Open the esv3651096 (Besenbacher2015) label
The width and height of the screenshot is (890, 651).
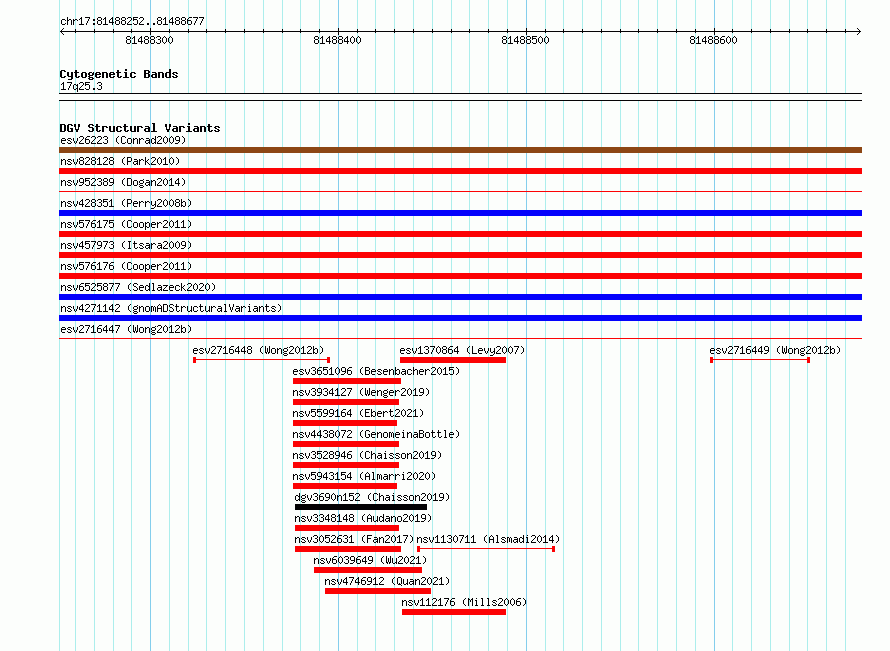coord(376,371)
